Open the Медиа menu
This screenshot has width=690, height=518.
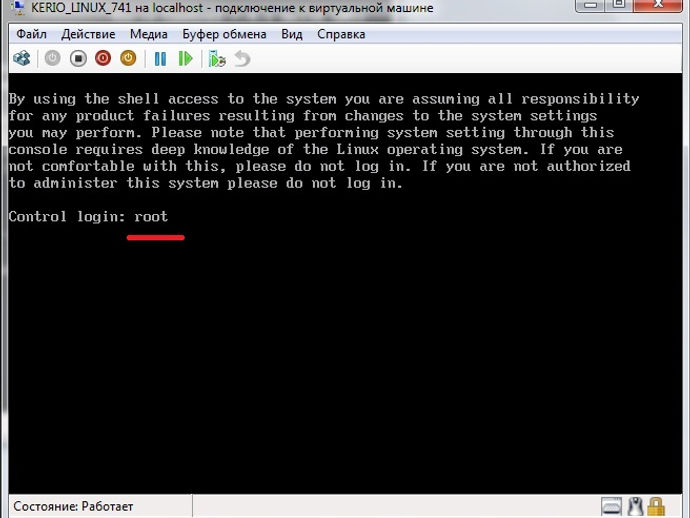tap(149, 34)
